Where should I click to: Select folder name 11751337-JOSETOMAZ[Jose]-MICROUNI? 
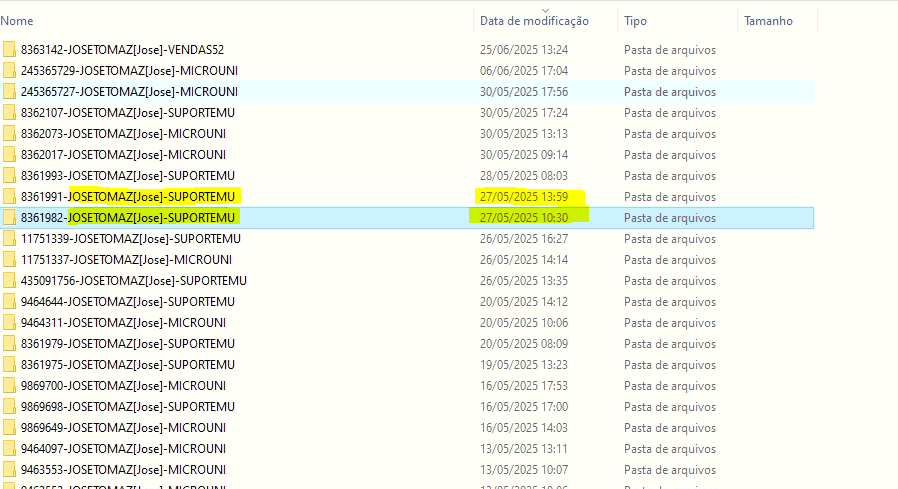tap(127, 260)
